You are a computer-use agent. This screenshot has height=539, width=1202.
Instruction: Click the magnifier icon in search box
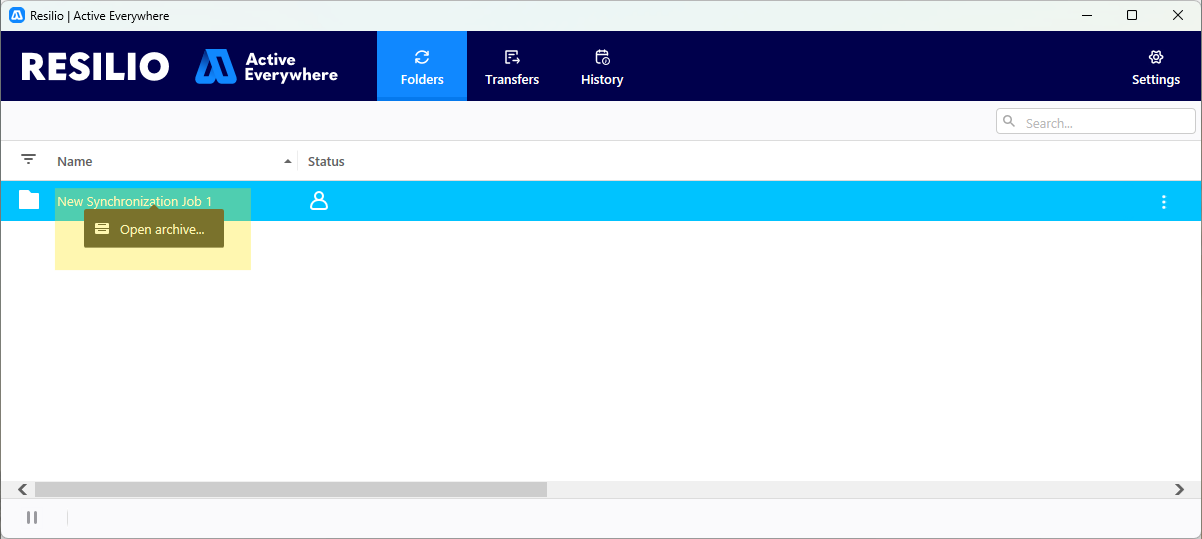1009,122
